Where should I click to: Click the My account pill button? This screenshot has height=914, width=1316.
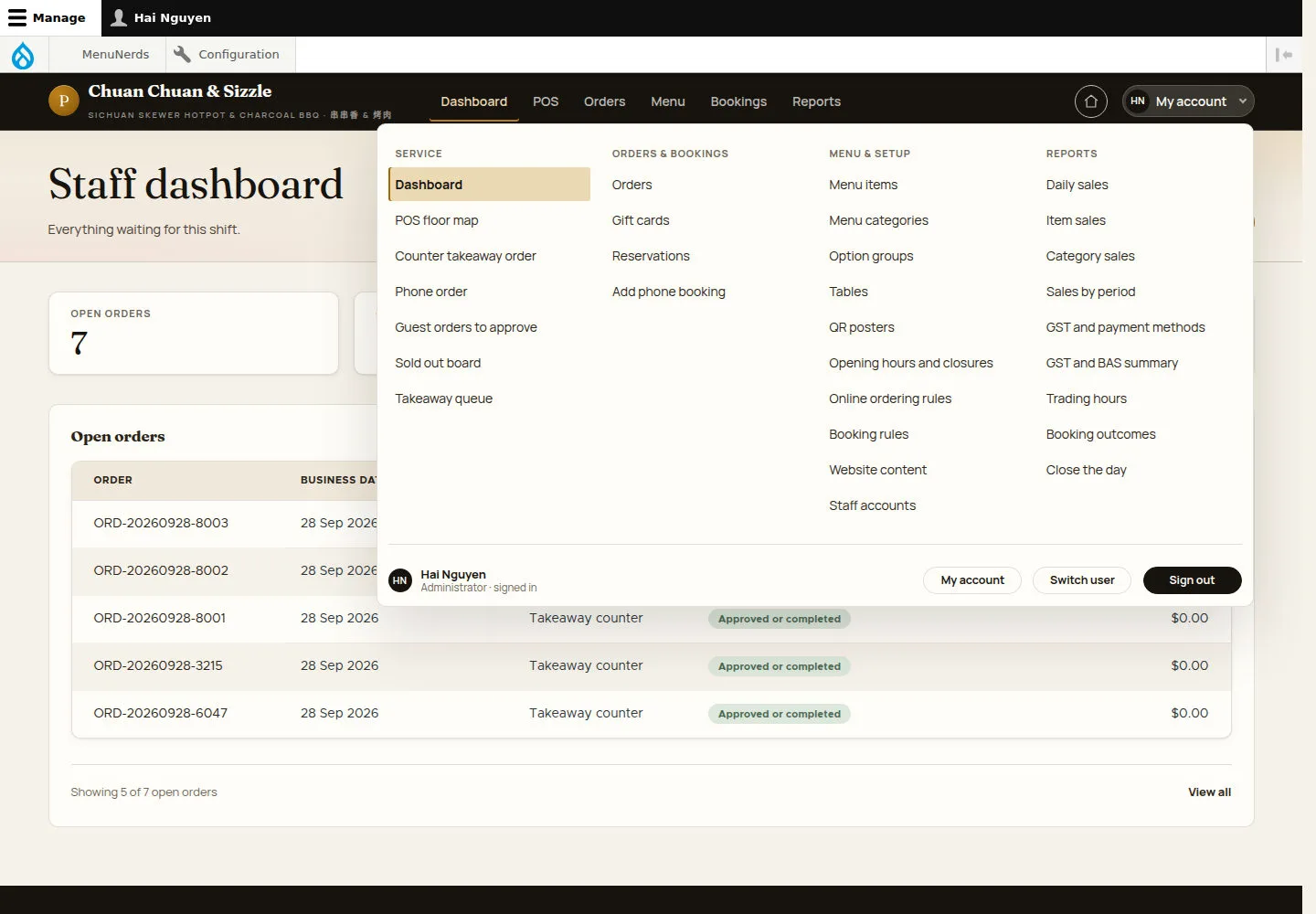coord(972,580)
